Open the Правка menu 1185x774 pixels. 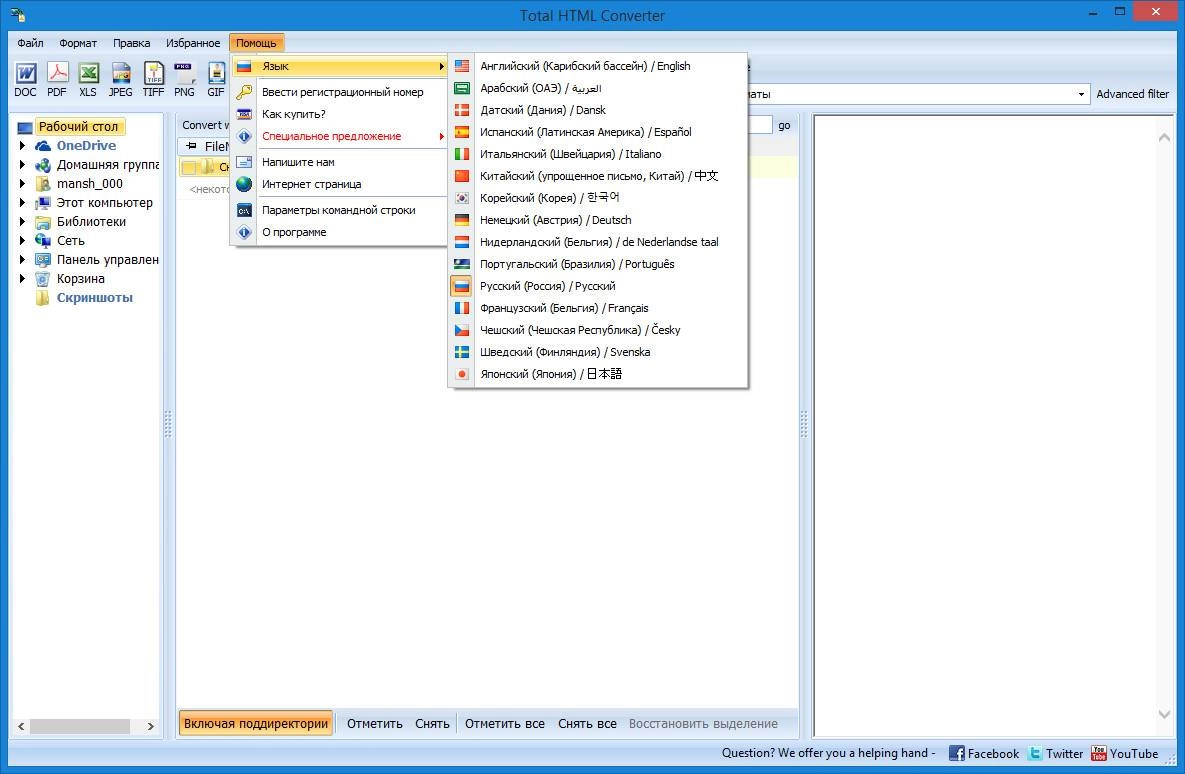pos(131,43)
